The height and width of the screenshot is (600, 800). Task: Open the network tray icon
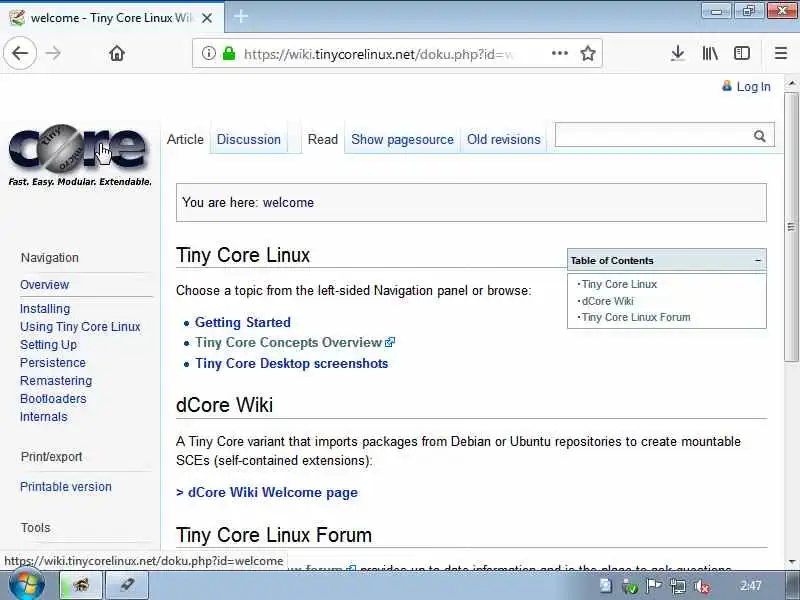coord(678,586)
